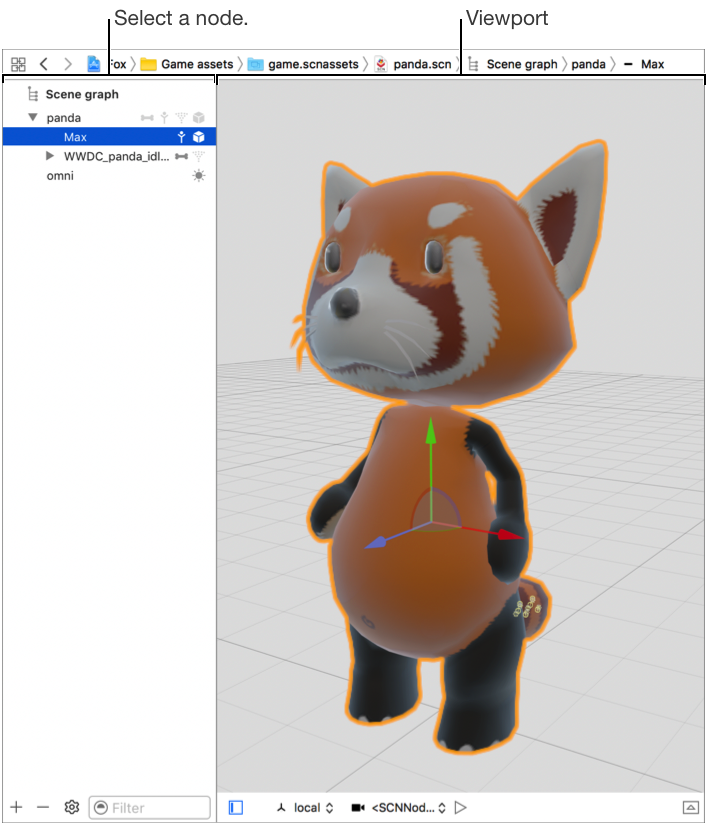Click the omni light sun icon
This screenshot has height=823, width=709.
(x=198, y=175)
